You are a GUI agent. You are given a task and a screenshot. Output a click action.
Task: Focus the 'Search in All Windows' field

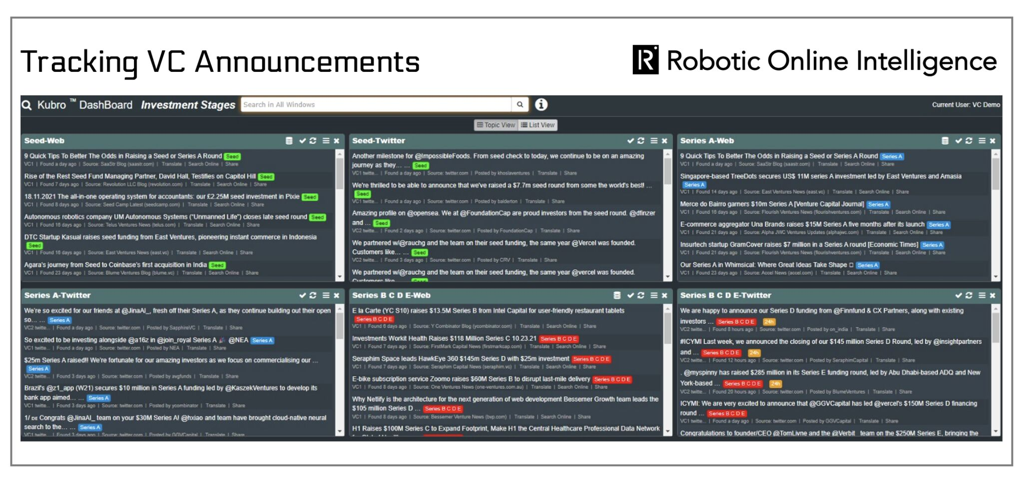click(376, 105)
